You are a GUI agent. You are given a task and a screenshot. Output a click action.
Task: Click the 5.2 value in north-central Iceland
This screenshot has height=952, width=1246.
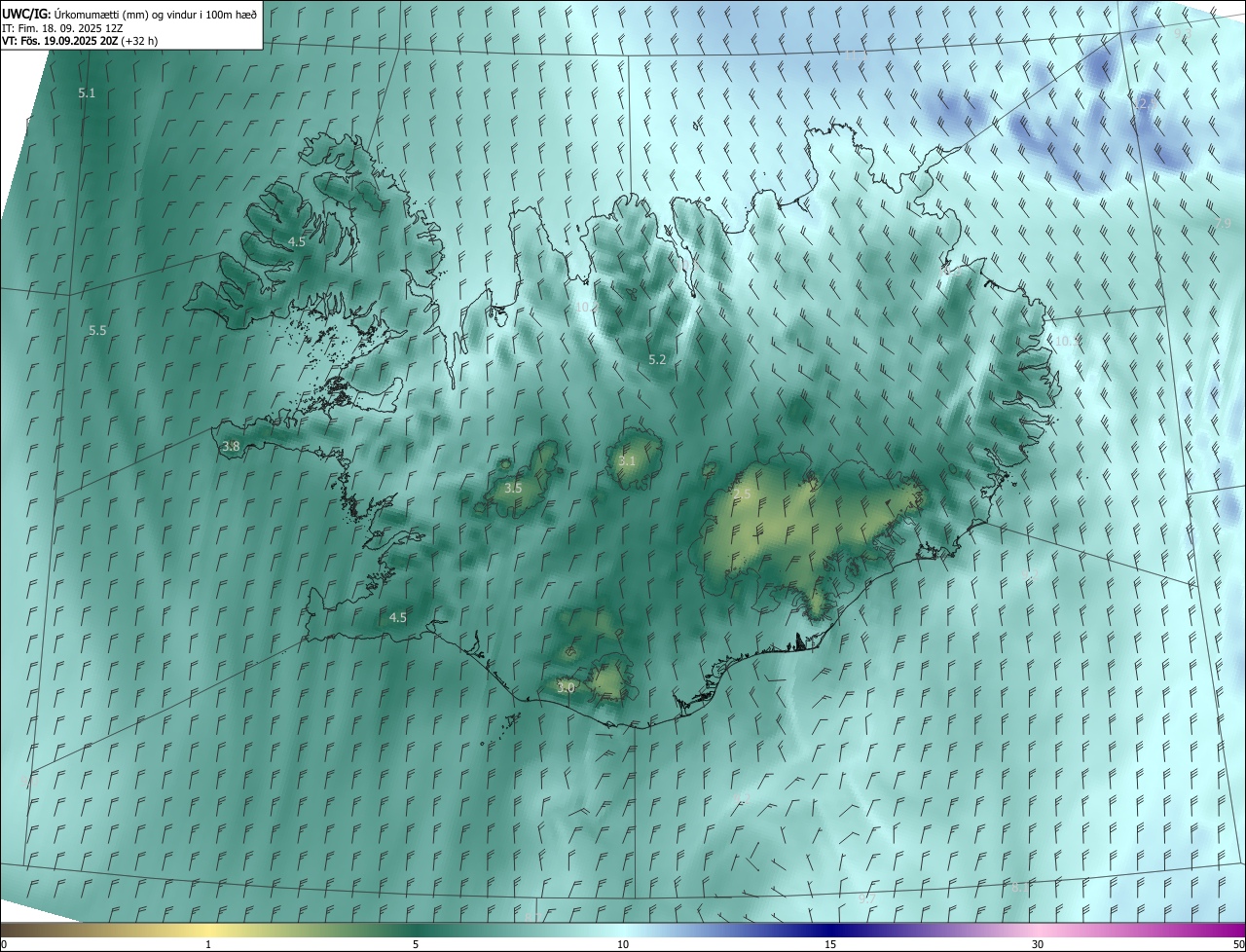tap(657, 360)
